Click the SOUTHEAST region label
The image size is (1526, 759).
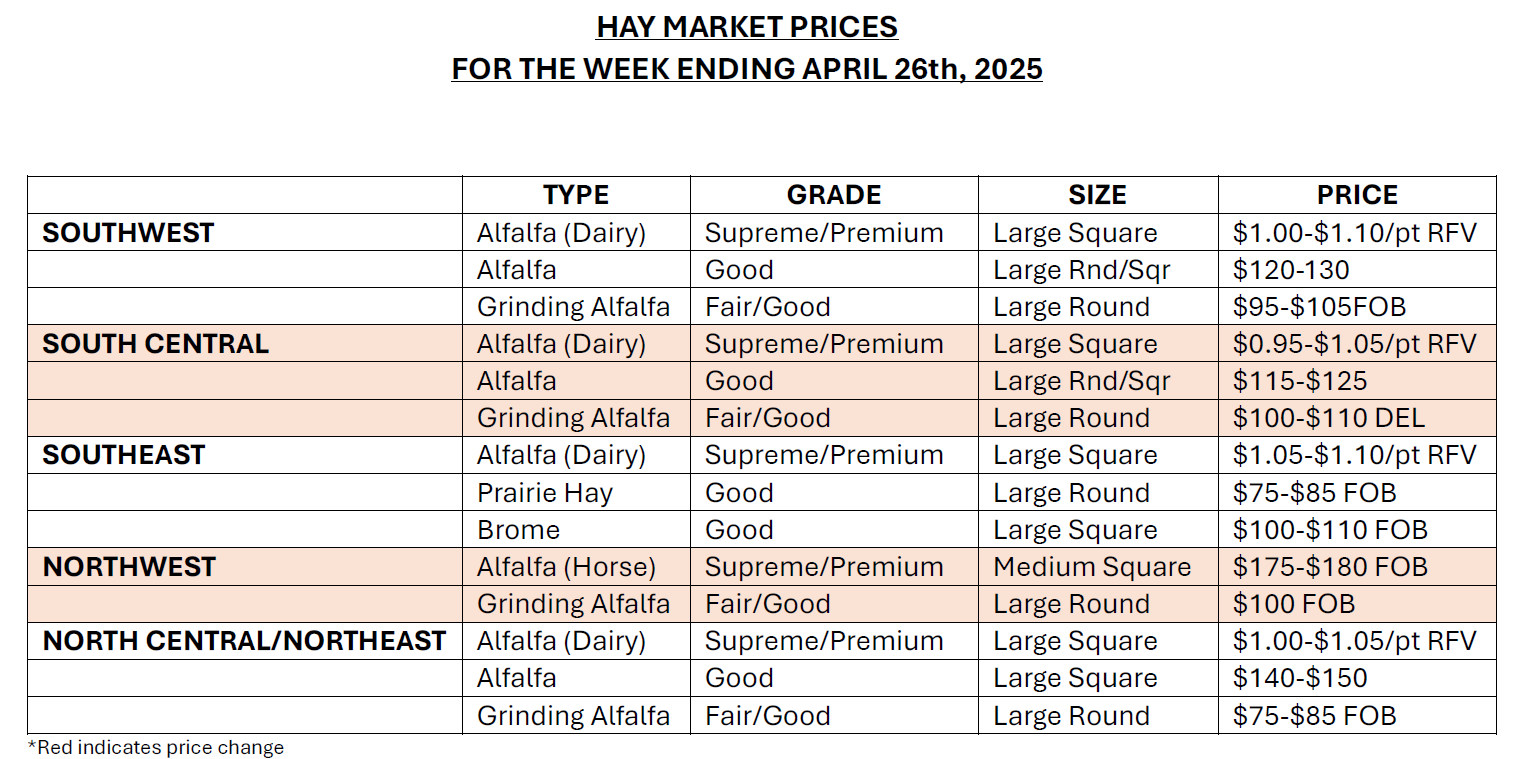point(124,455)
